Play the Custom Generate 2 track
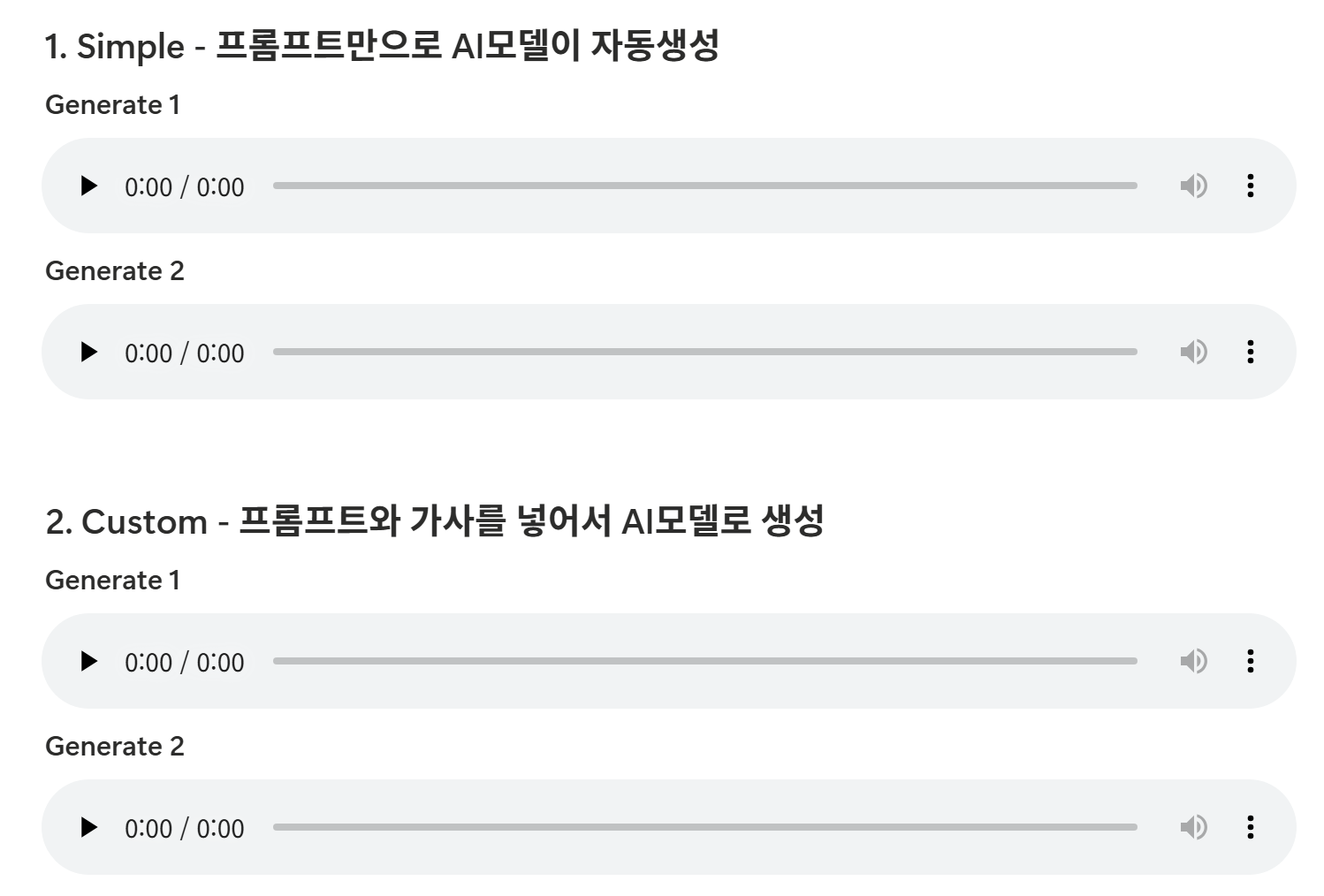1324x896 pixels. [88, 827]
